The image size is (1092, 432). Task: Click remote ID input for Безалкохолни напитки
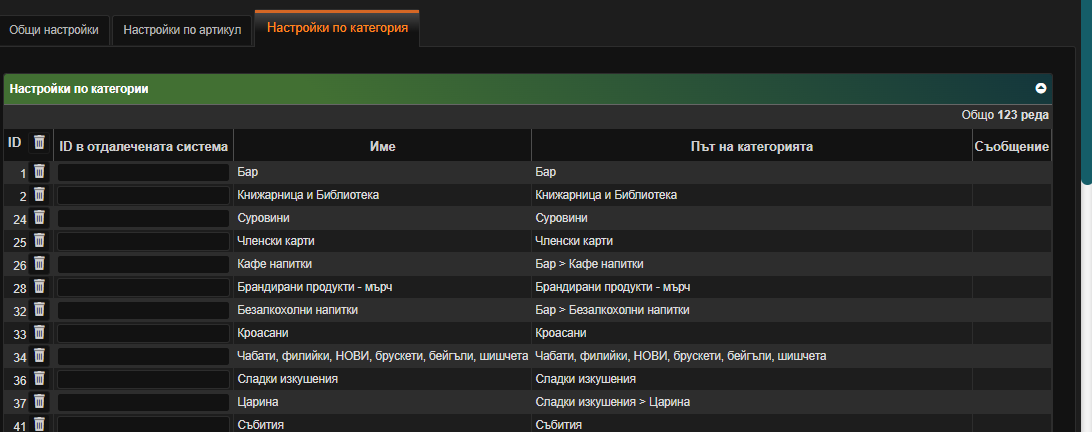click(143, 310)
